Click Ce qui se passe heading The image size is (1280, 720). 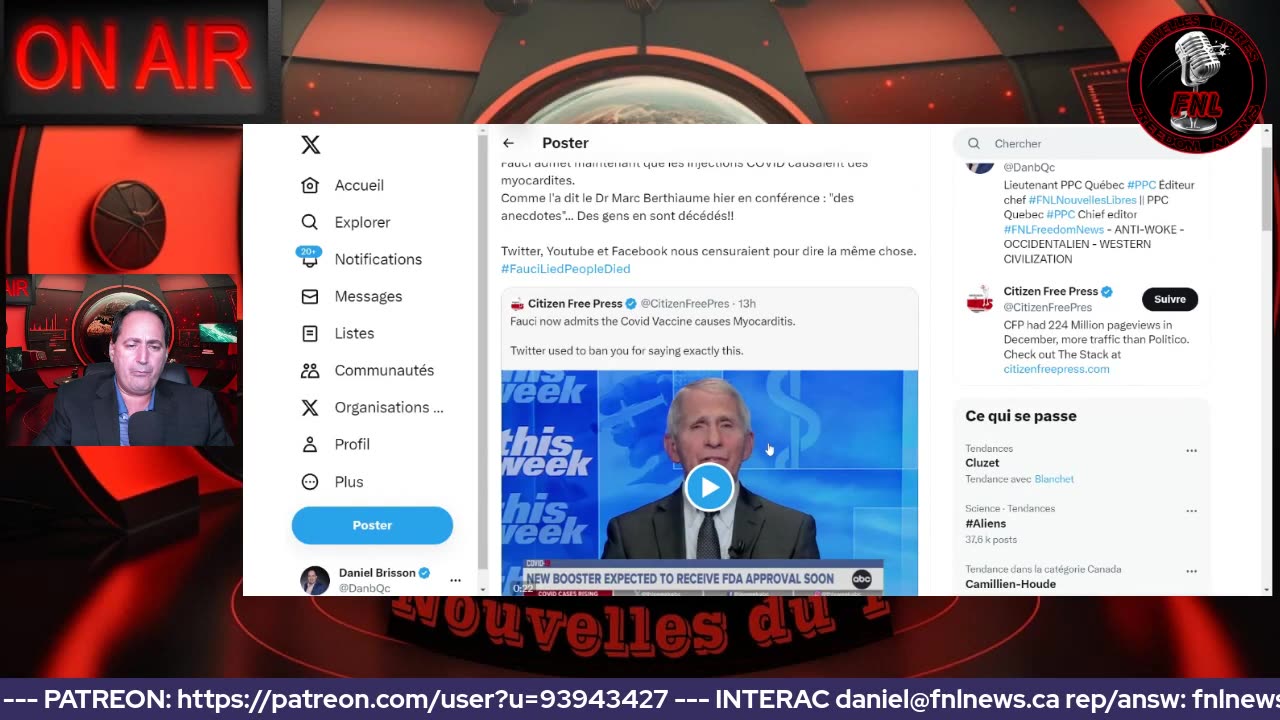1021,416
